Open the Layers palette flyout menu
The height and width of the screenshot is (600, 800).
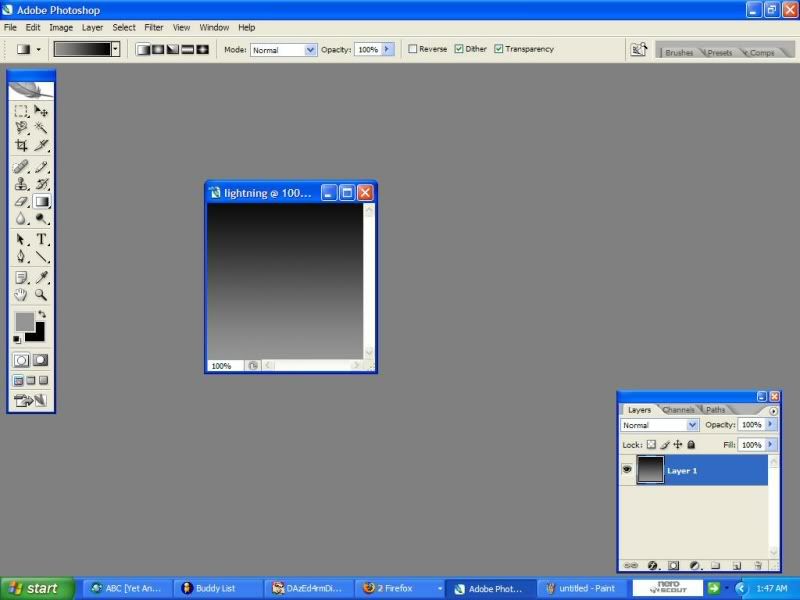point(773,411)
